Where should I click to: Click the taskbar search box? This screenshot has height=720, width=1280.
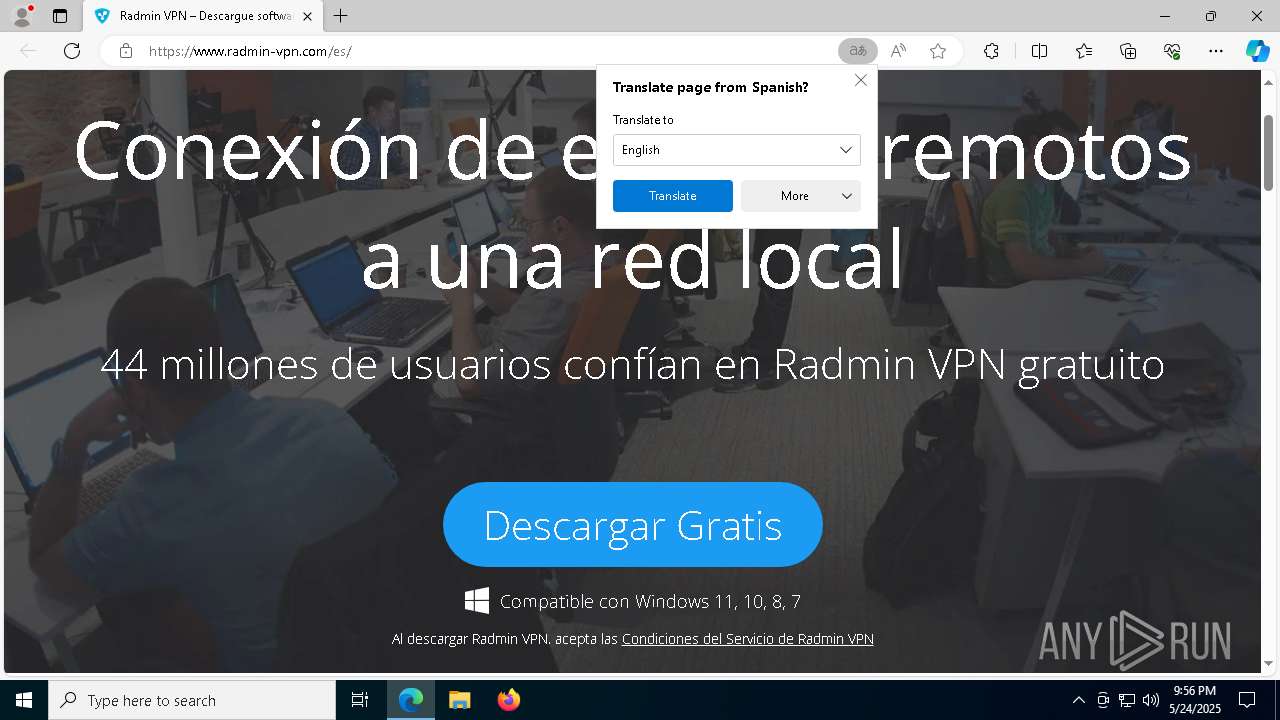click(x=192, y=700)
